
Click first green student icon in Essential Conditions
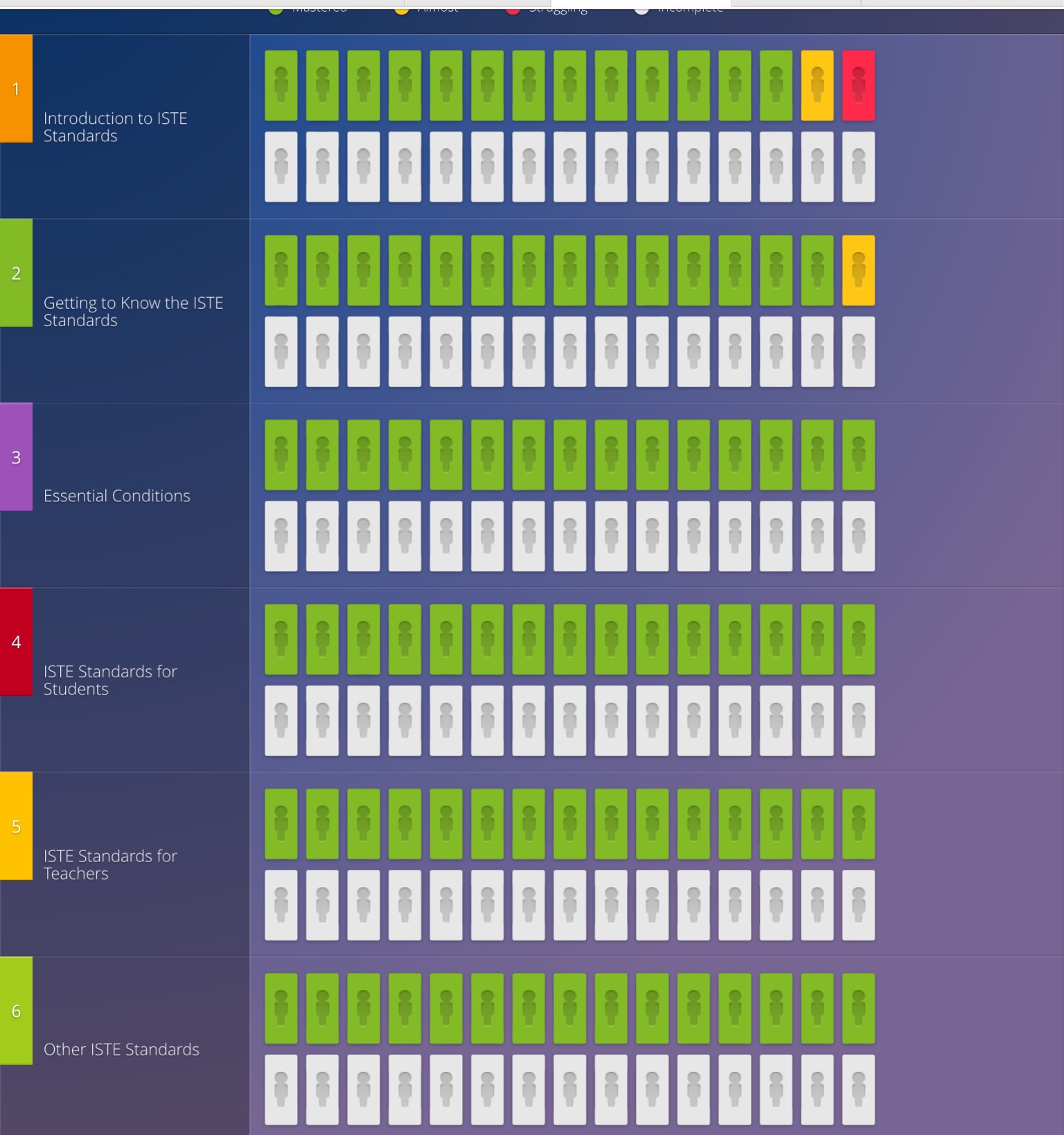(281, 455)
